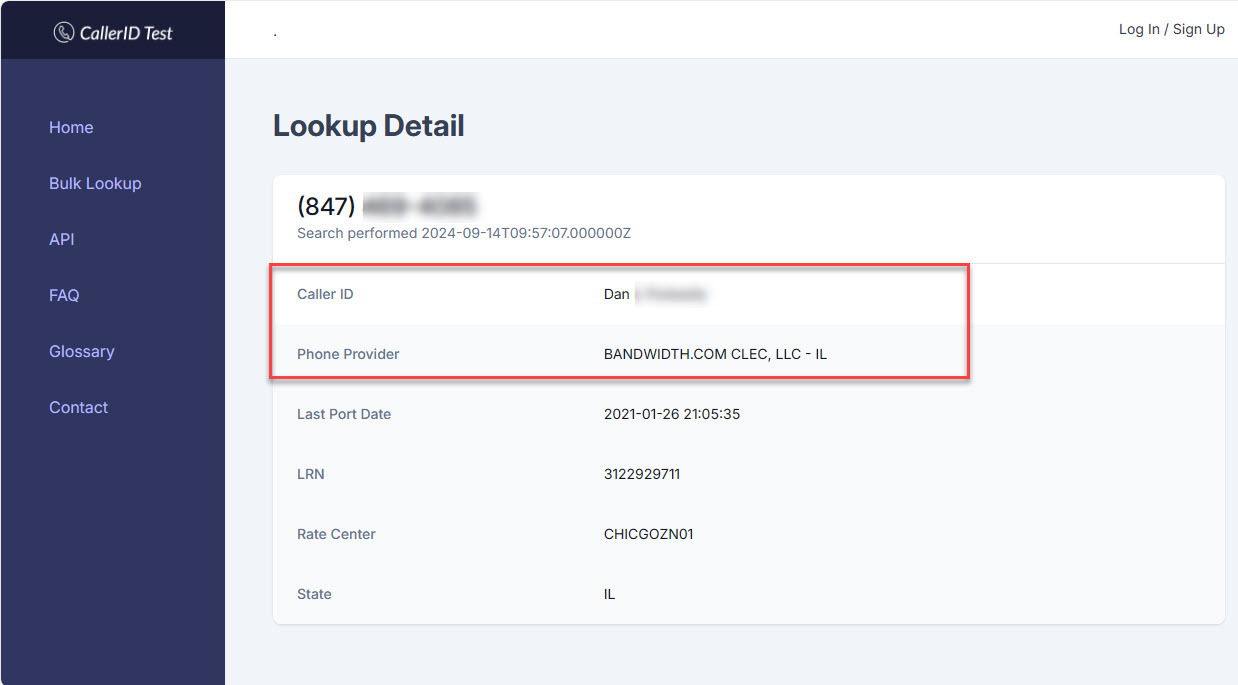The width and height of the screenshot is (1238, 685).
Task: Select the Last Port Date value 2021-01-26
Action: [672, 414]
